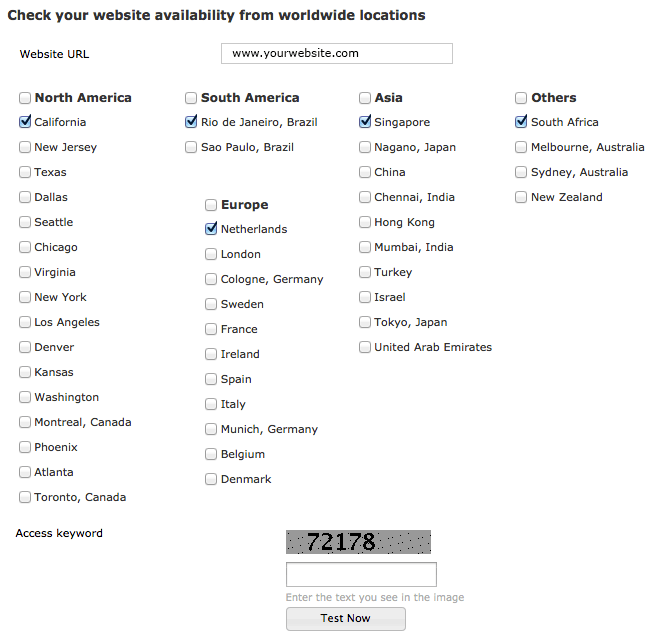This screenshot has width=661, height=641.
Task: Uncheck the California checkbox
Action: coord(25,122)
